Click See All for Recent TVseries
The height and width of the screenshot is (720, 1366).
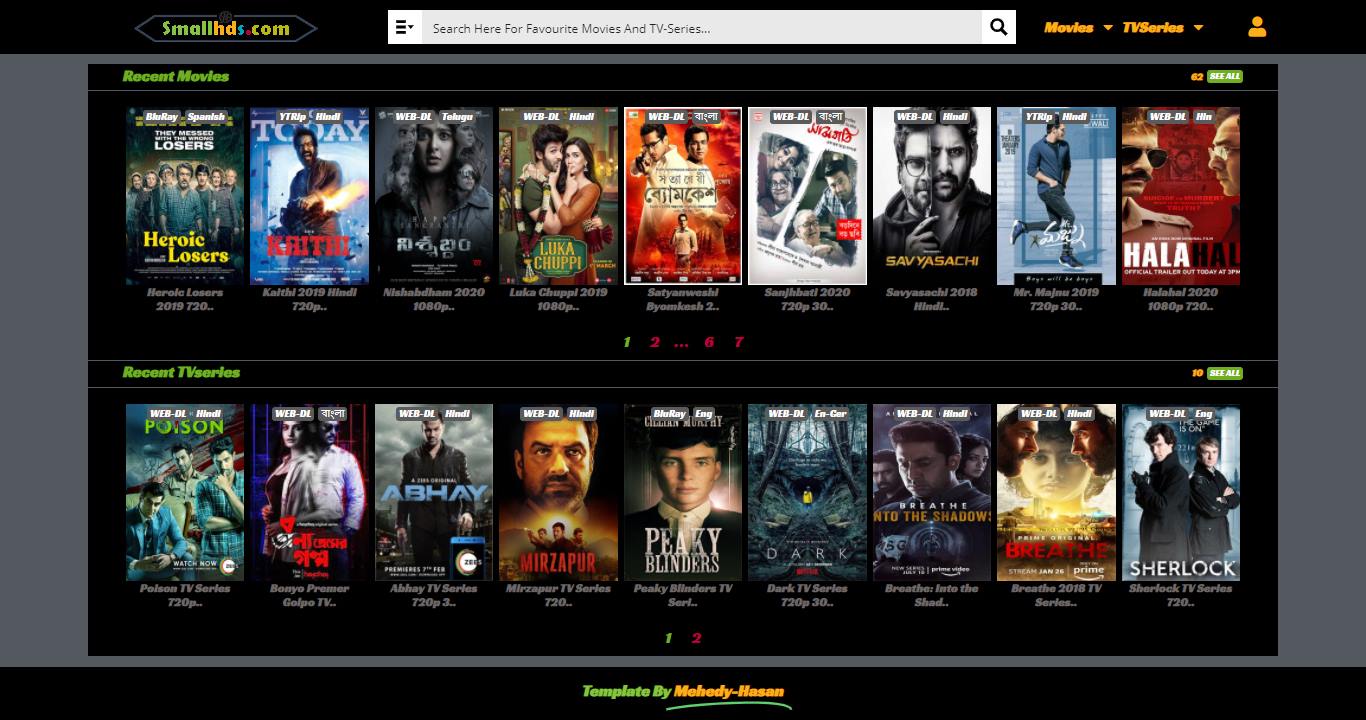point(1225,373)
